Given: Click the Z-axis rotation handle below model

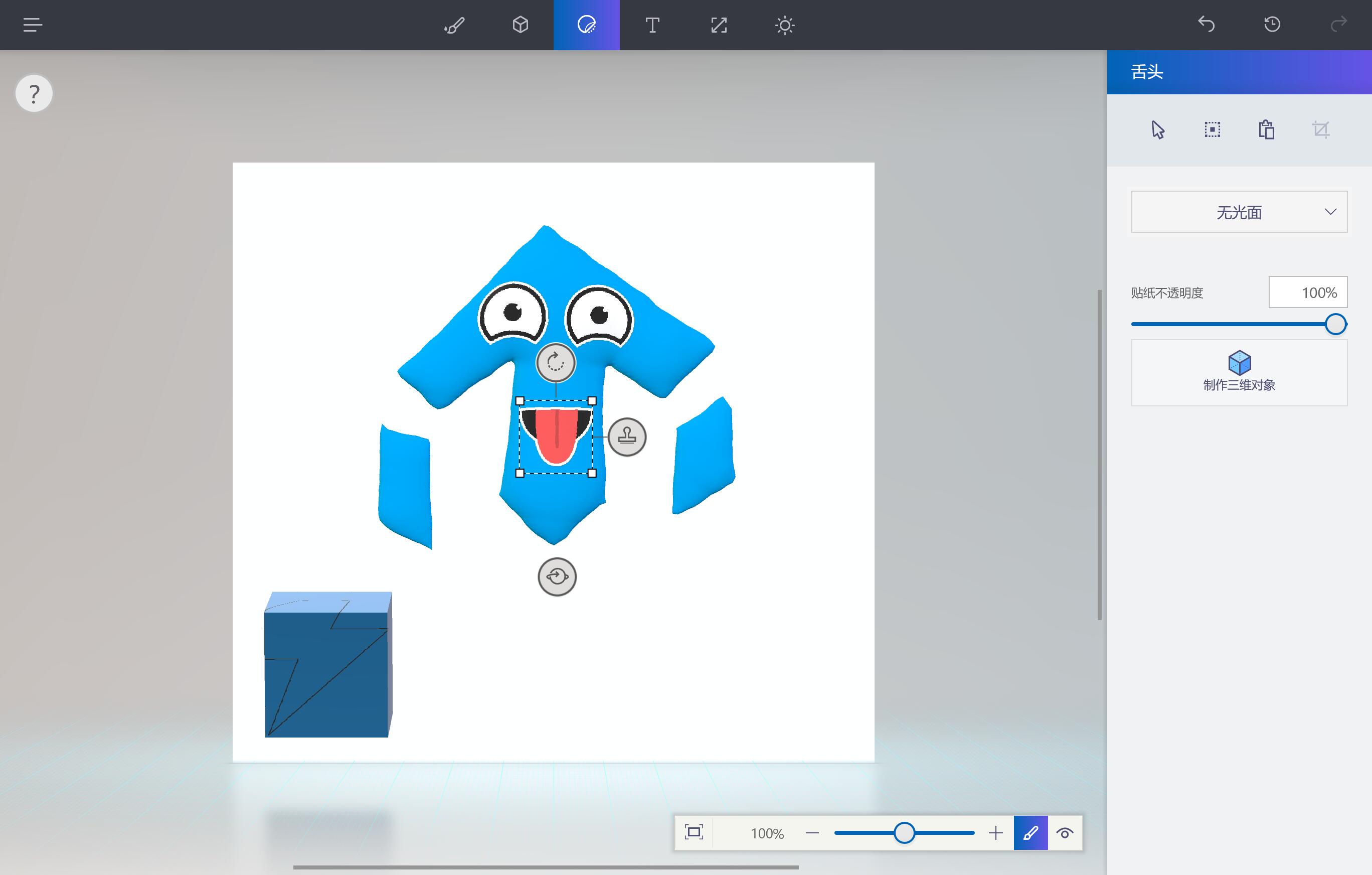Looking at the screenshot, I should pyautogui.click(x=557, y=576).
